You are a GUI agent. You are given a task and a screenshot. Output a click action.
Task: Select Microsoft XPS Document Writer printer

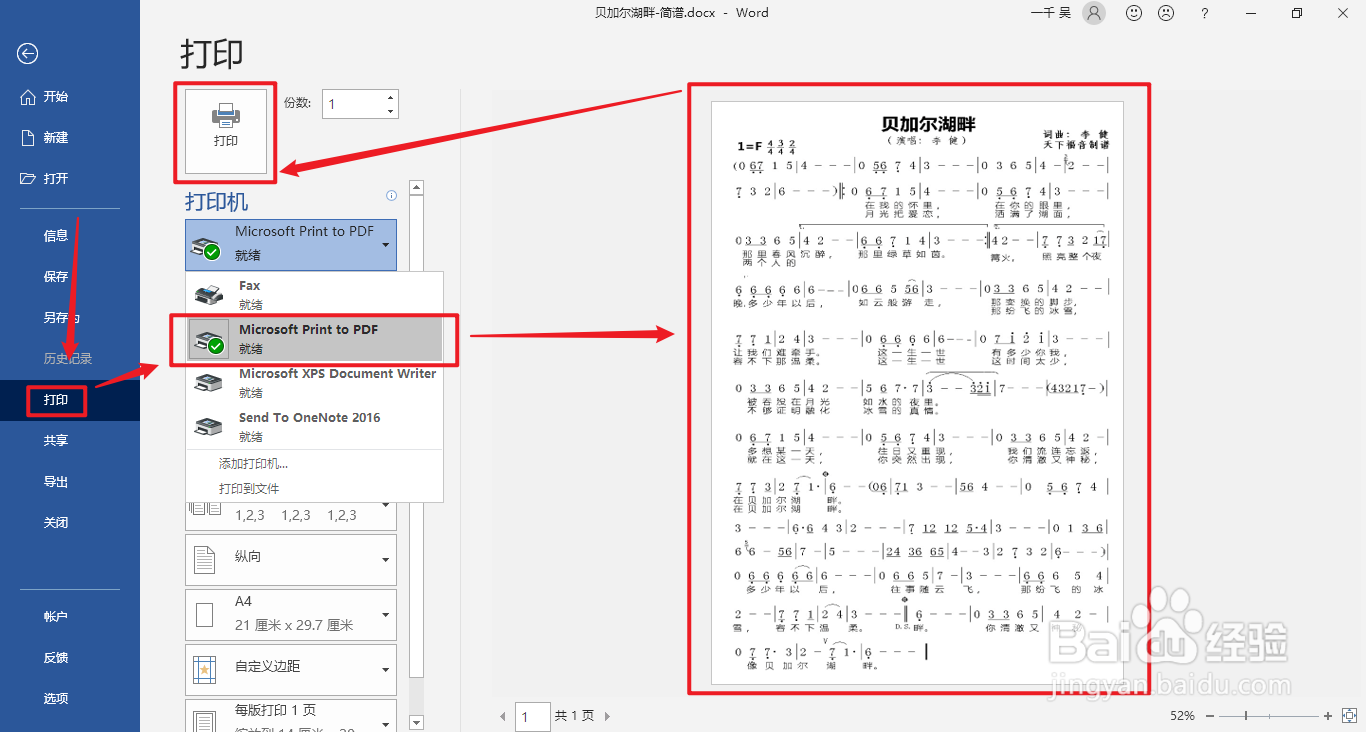(315, 382)
